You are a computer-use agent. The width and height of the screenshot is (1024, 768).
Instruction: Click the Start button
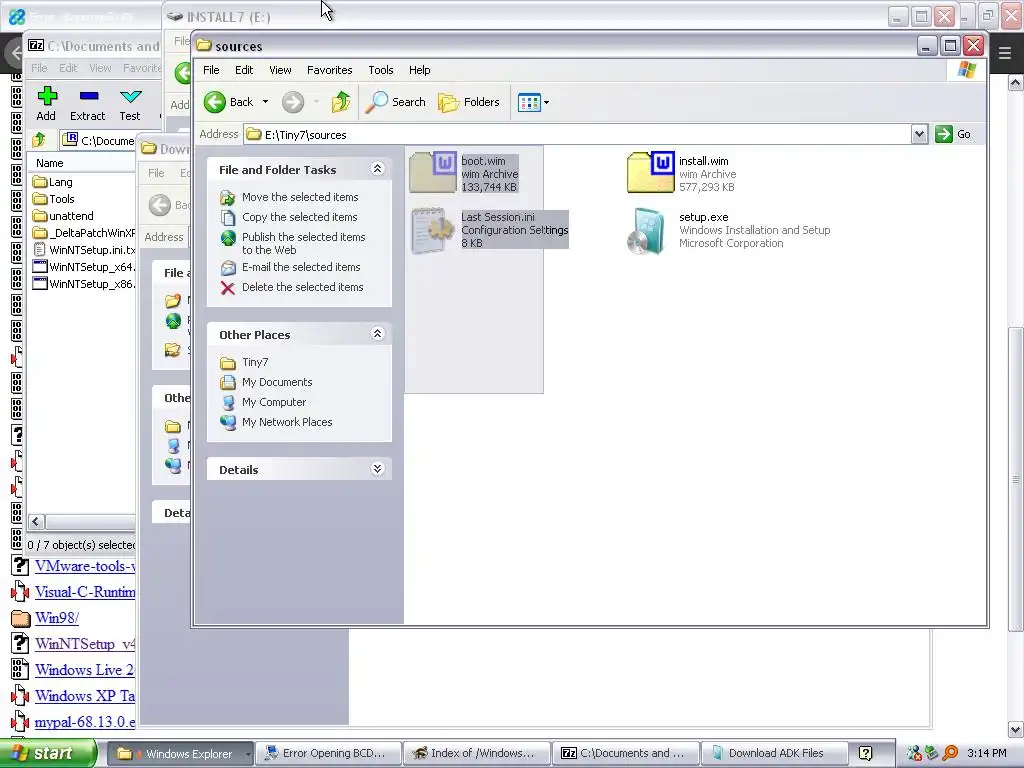click(48, 754)
